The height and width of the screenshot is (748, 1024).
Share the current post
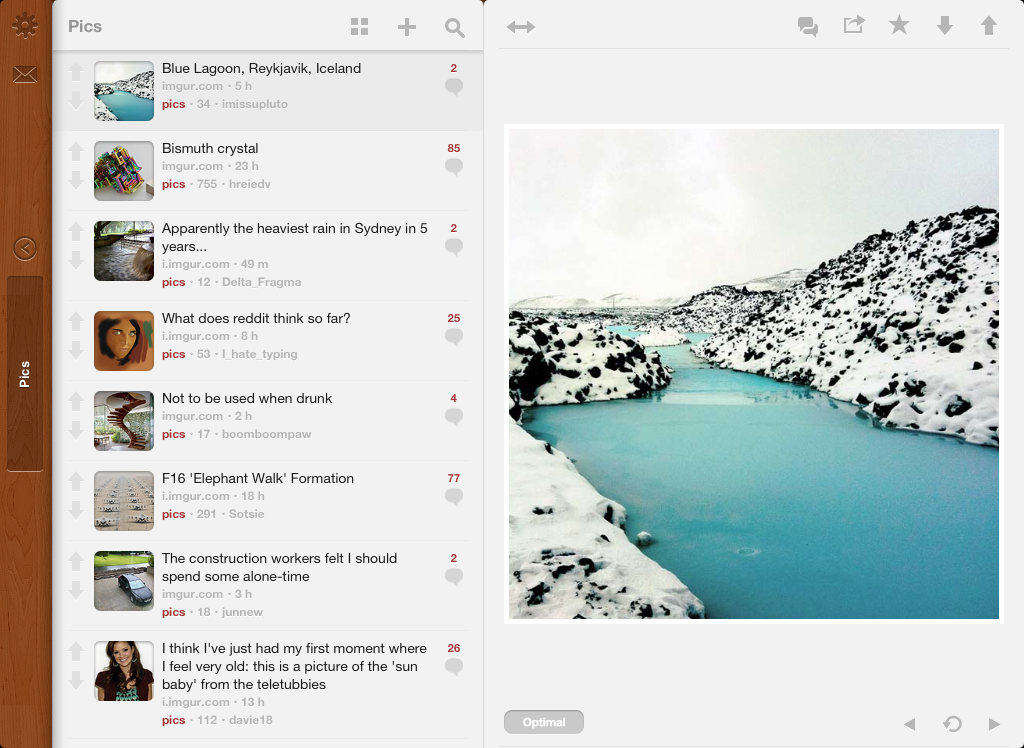coord(853,25)
